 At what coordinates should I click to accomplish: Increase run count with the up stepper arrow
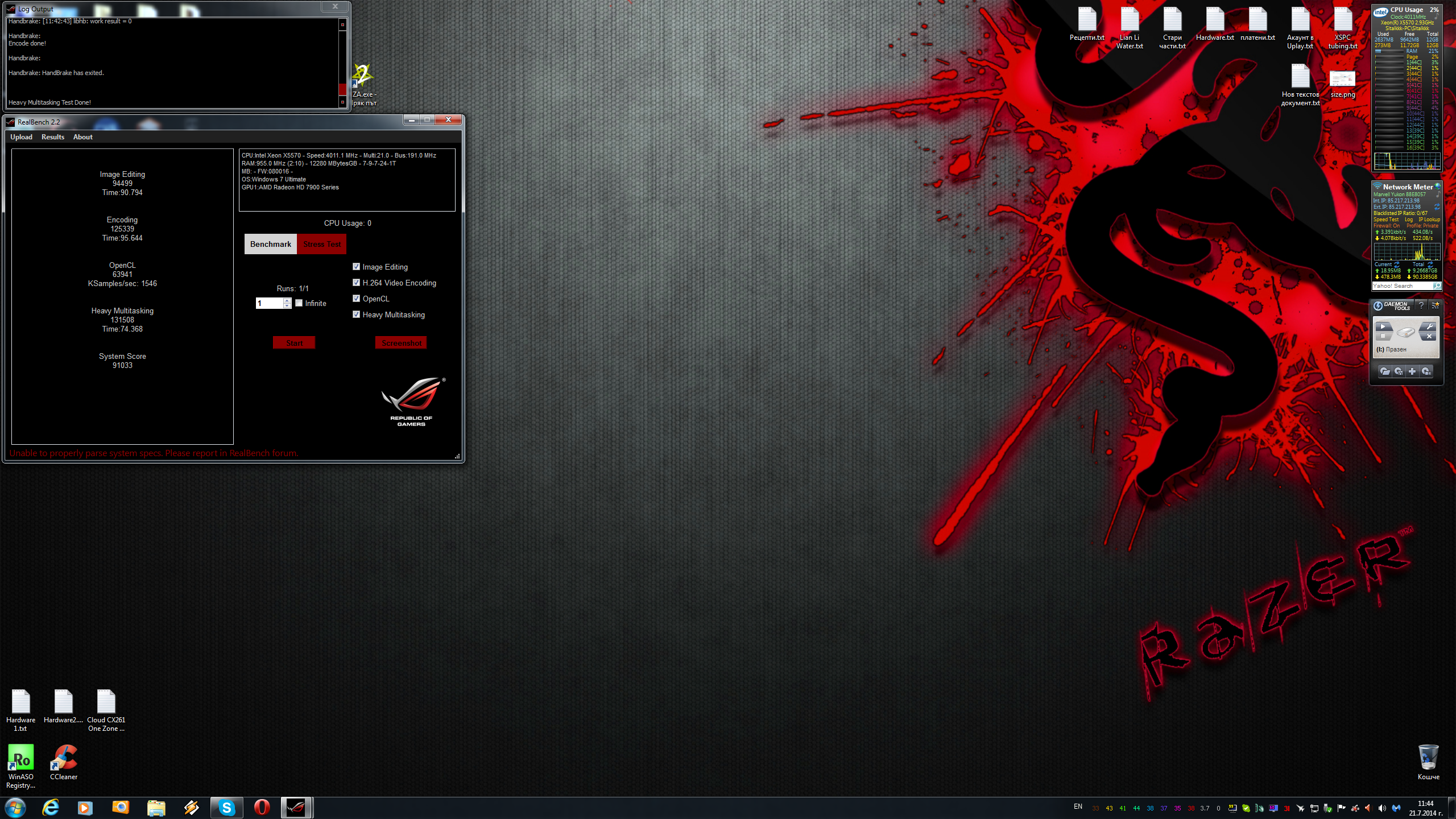click(x=287, y=300)
